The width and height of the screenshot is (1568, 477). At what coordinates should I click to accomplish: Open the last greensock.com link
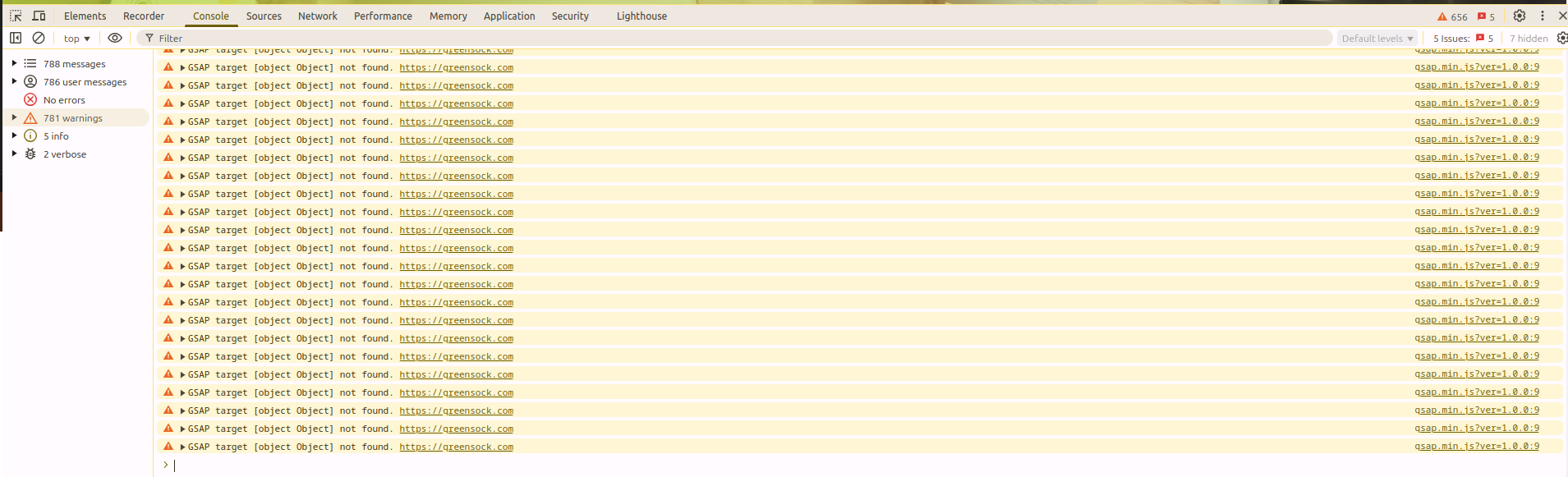tap(456, 447)
